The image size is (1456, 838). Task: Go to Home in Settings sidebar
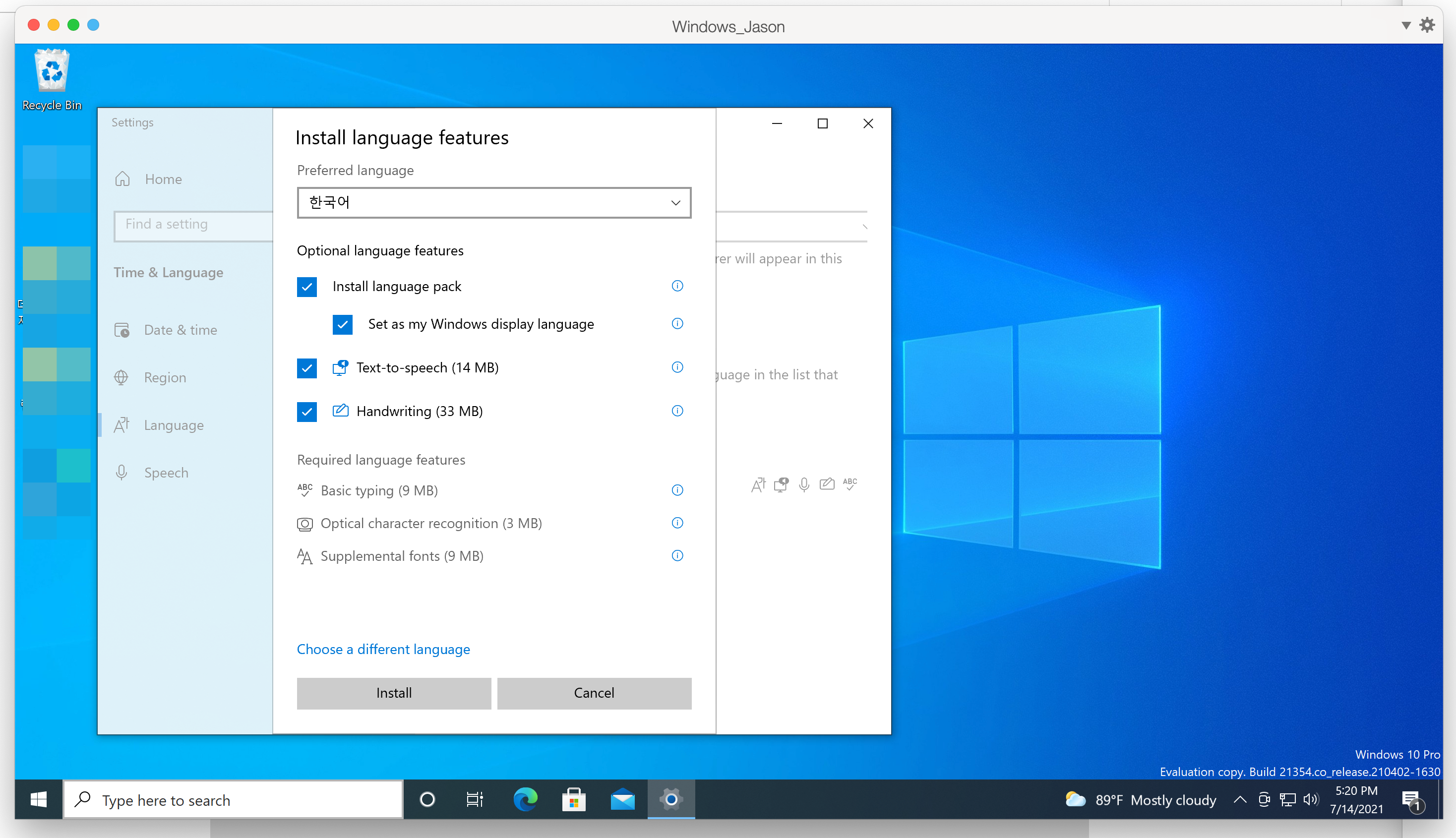point(148,179)
